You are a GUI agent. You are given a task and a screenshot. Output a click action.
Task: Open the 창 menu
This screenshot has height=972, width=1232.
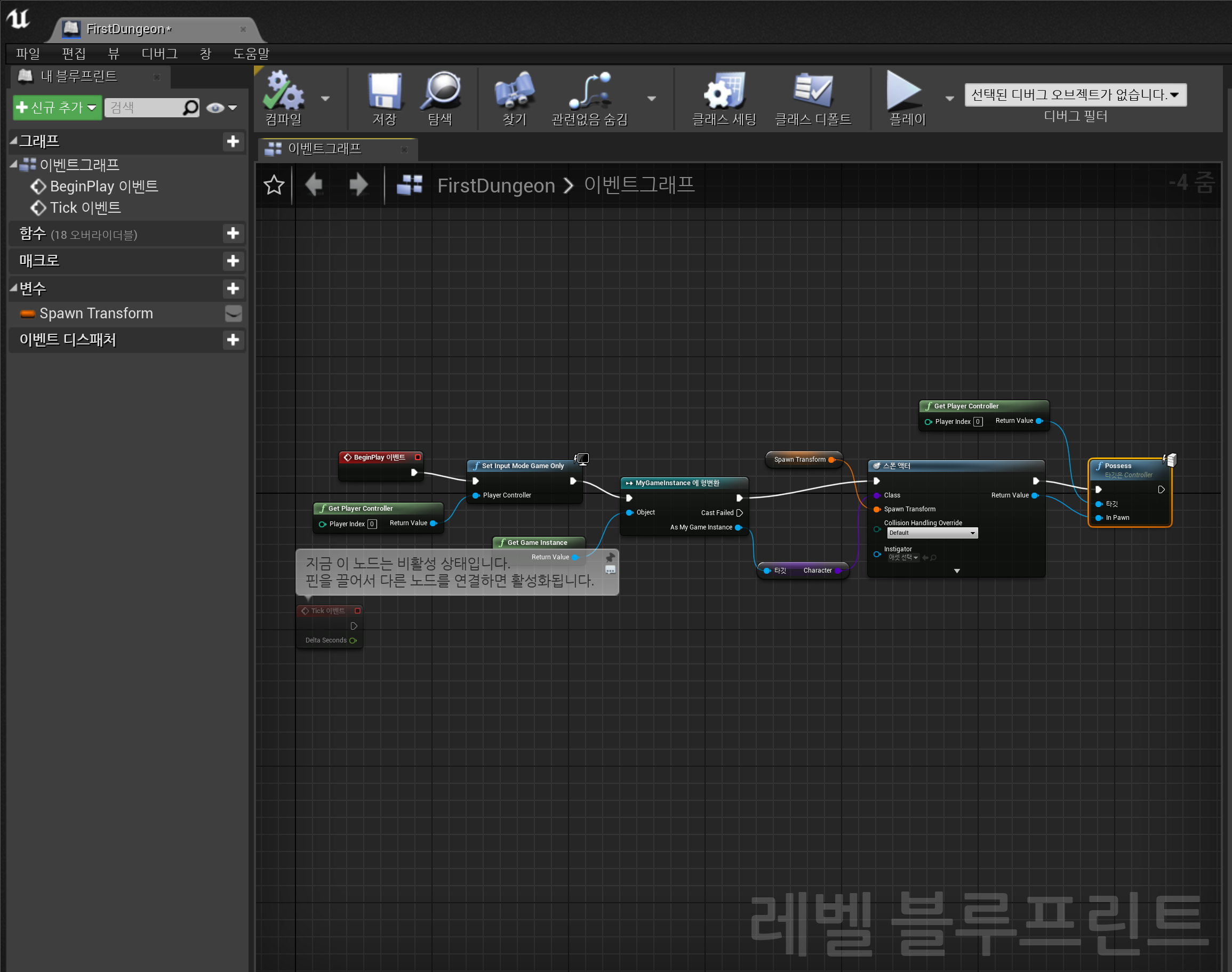[x=205, y=53]
